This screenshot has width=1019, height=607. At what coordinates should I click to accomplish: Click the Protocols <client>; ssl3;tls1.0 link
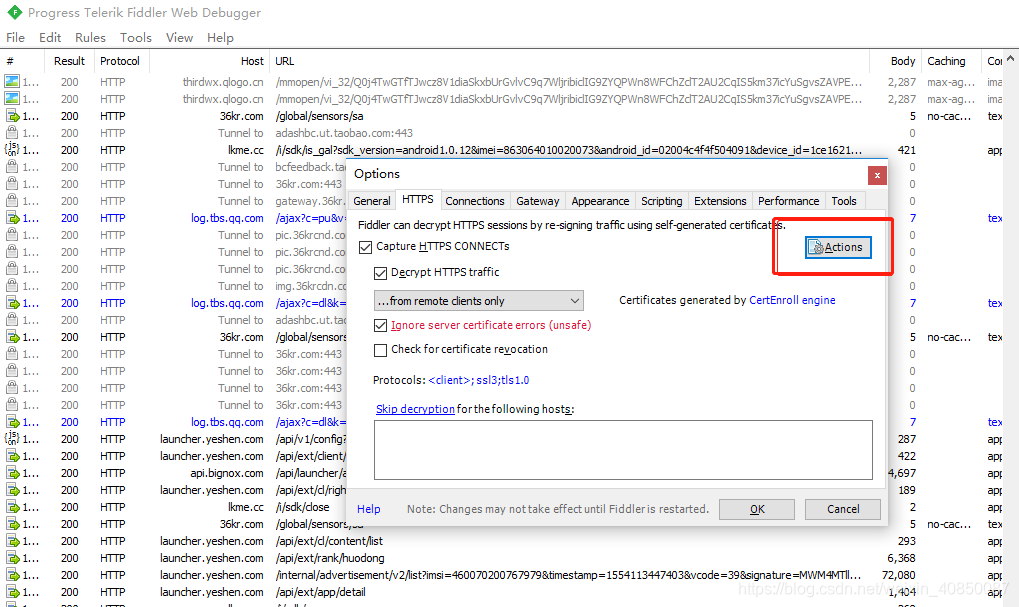[479, 380]
